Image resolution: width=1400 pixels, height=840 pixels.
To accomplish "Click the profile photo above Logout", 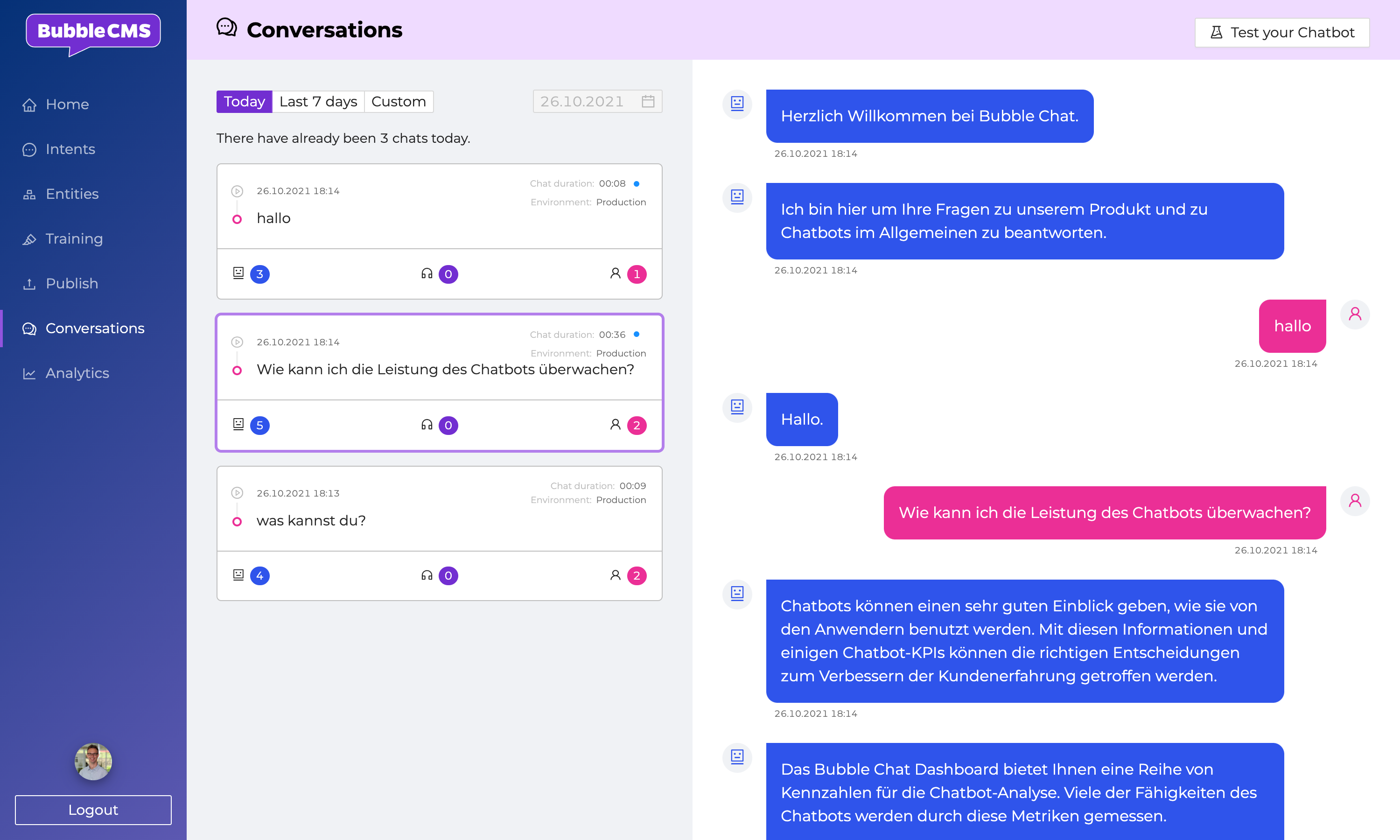I will click(93, 761).
